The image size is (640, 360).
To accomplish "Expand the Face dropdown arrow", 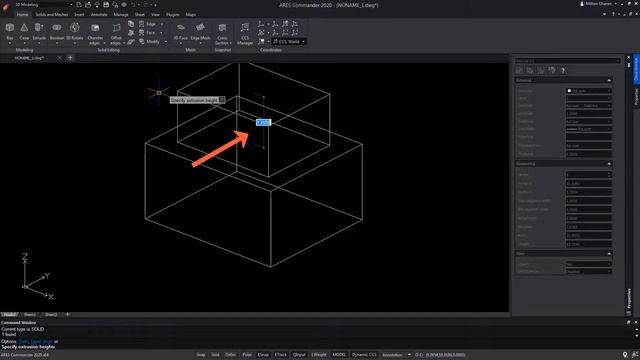I will point(162,33).
